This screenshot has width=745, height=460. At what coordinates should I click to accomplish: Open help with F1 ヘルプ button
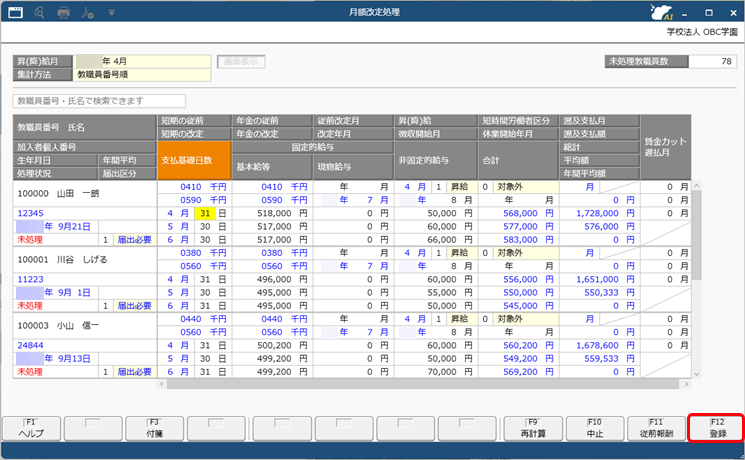tap(32, 429)
